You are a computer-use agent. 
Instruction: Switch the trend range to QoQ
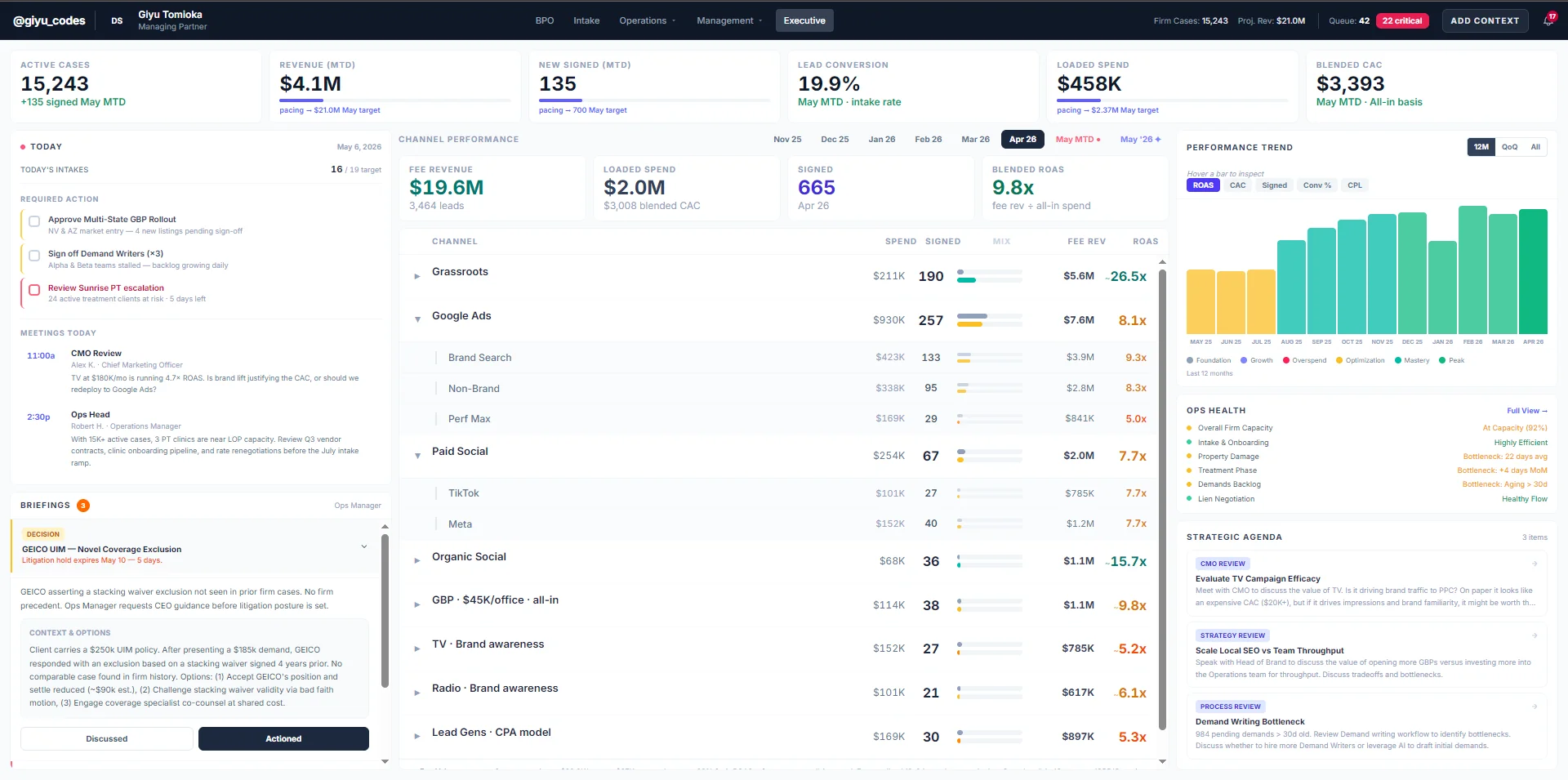click(x=1509, y=147)
